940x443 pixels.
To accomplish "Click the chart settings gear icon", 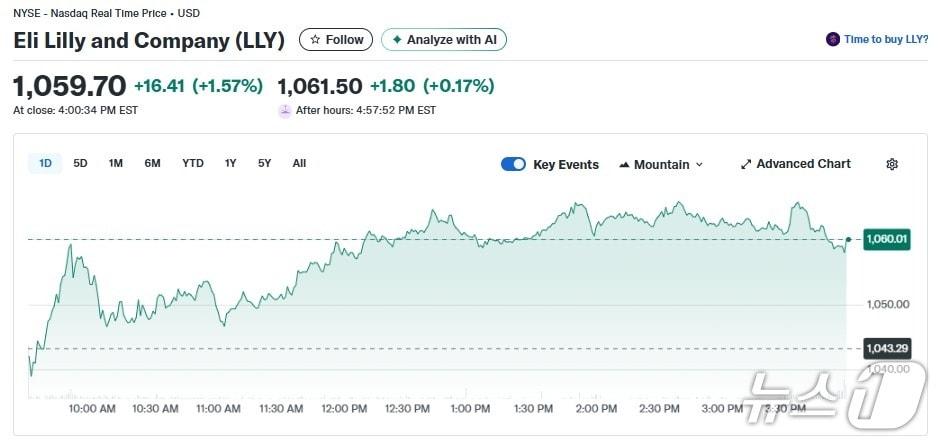I will pyautogui.click(x=892, y=164).
